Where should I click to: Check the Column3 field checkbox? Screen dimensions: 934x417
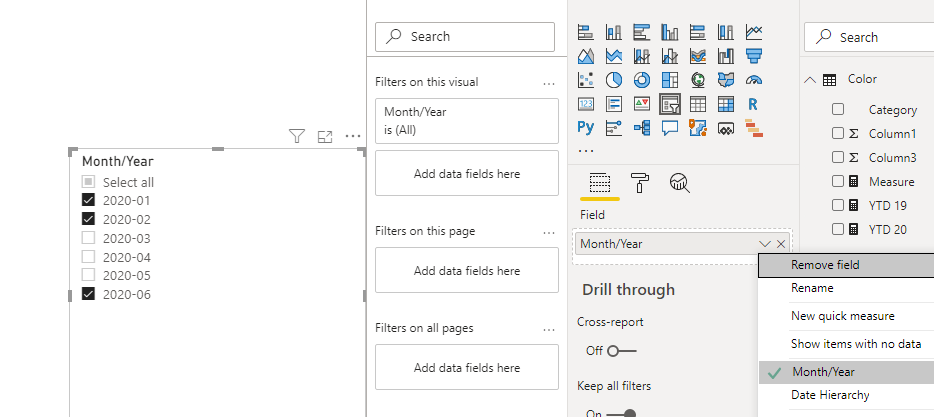tap(838, 157)
